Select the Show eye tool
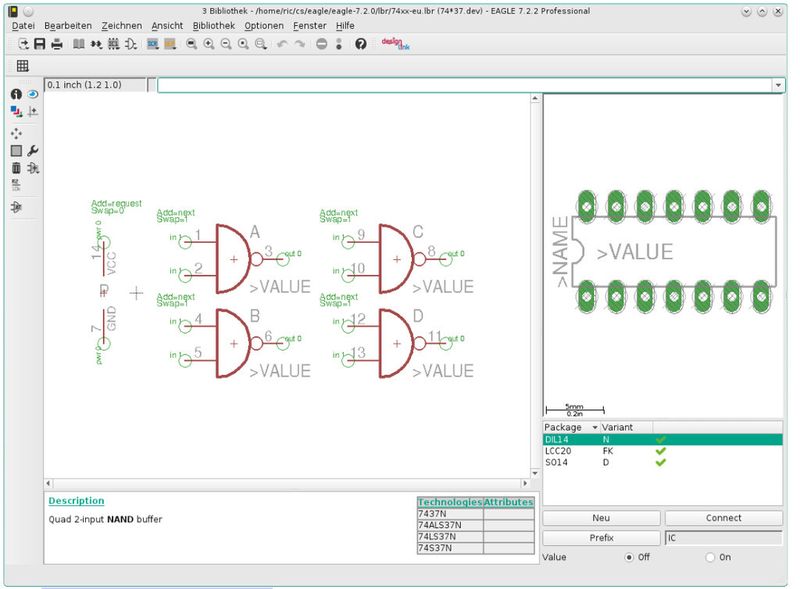The image size is (800, 589). (x=33, y=94)
